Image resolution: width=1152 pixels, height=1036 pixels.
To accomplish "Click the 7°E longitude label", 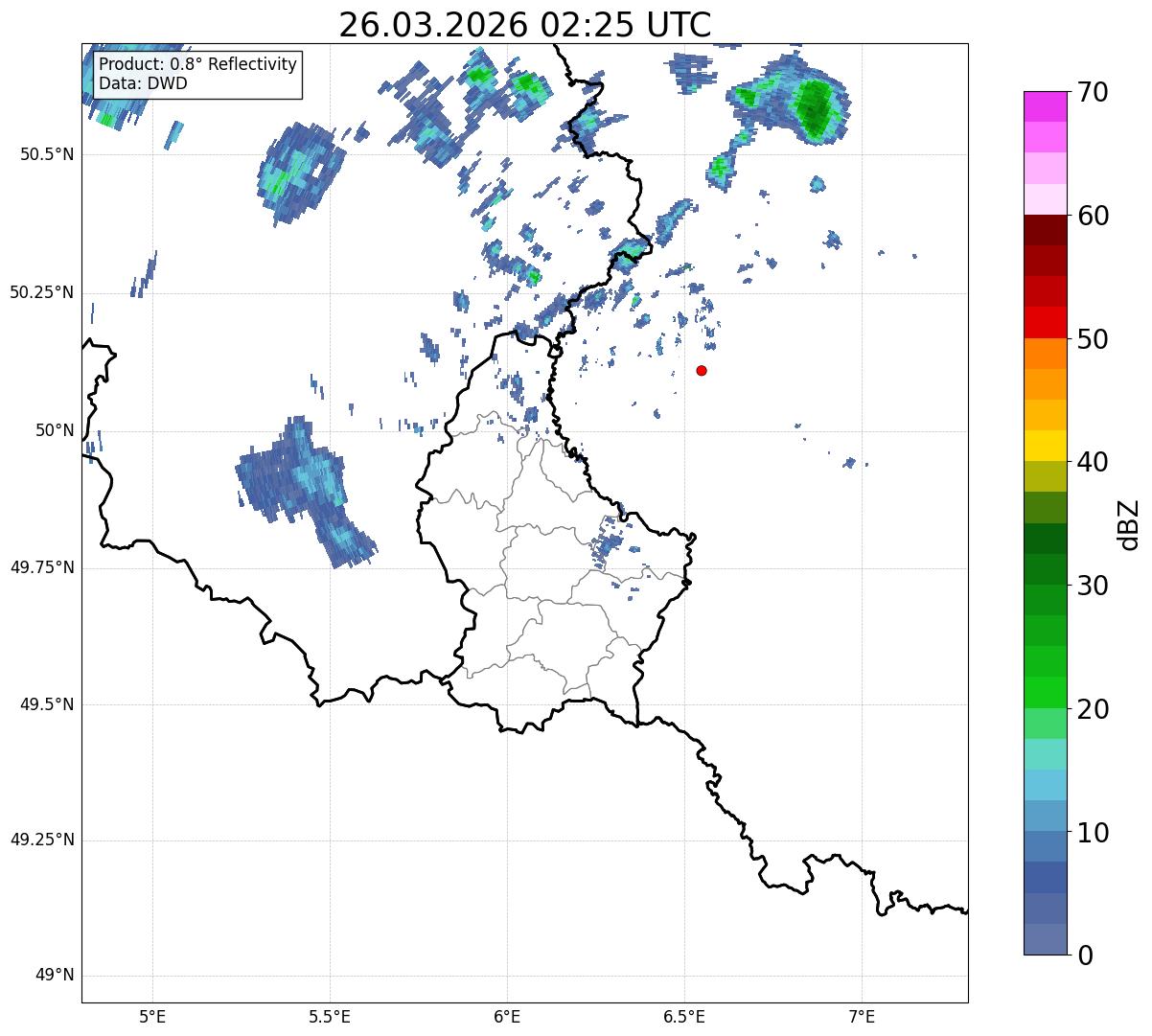I will 862,1018.
